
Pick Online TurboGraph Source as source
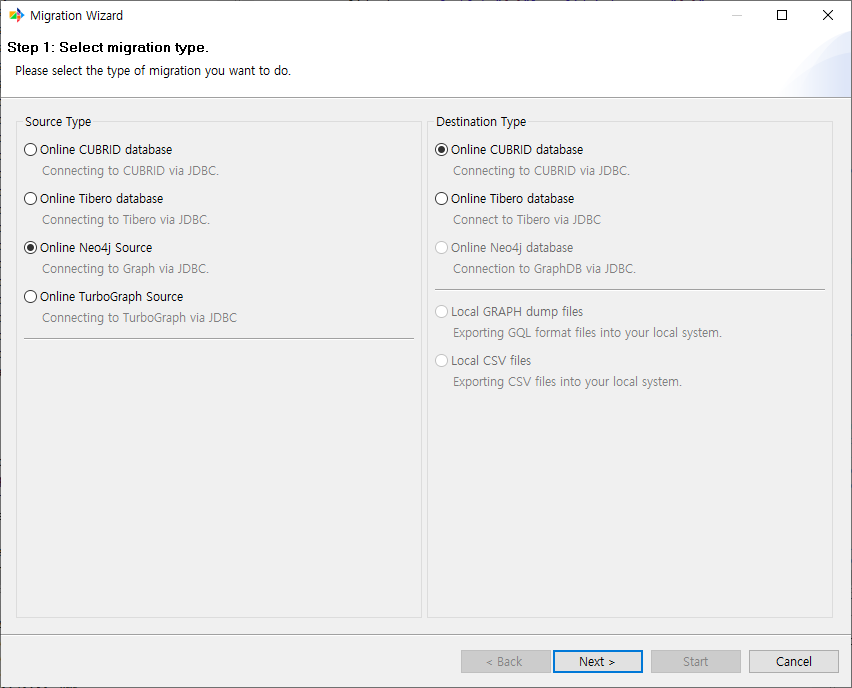[x=31, y=297]
